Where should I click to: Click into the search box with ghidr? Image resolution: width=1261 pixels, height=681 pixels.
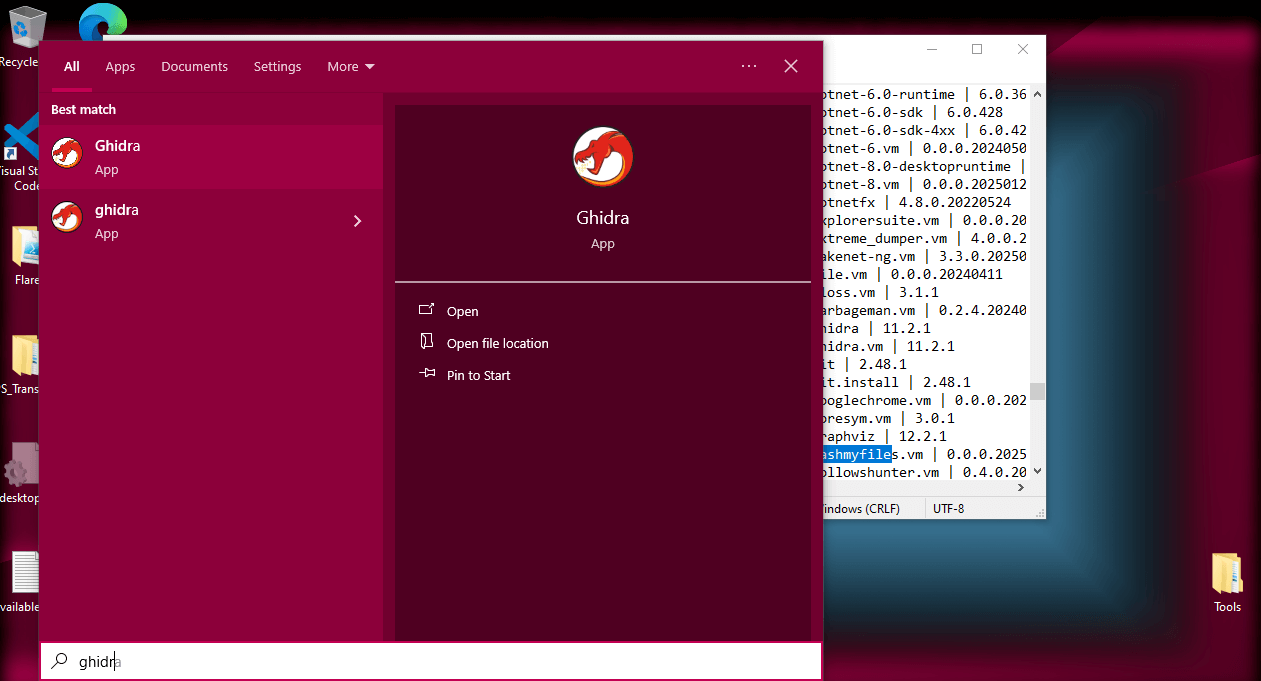coord(431,661)
